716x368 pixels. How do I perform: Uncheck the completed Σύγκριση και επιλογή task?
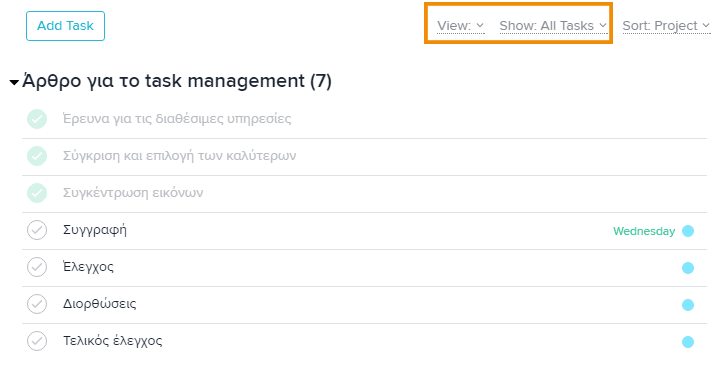coord(37,156)
